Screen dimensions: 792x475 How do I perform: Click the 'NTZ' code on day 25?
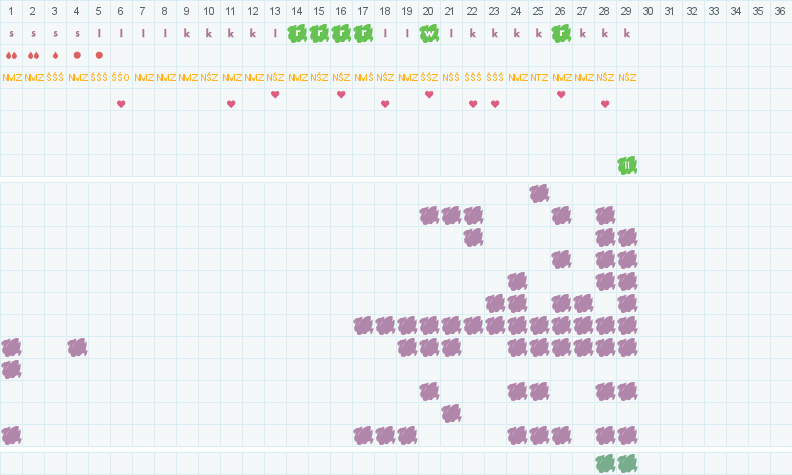539,77
